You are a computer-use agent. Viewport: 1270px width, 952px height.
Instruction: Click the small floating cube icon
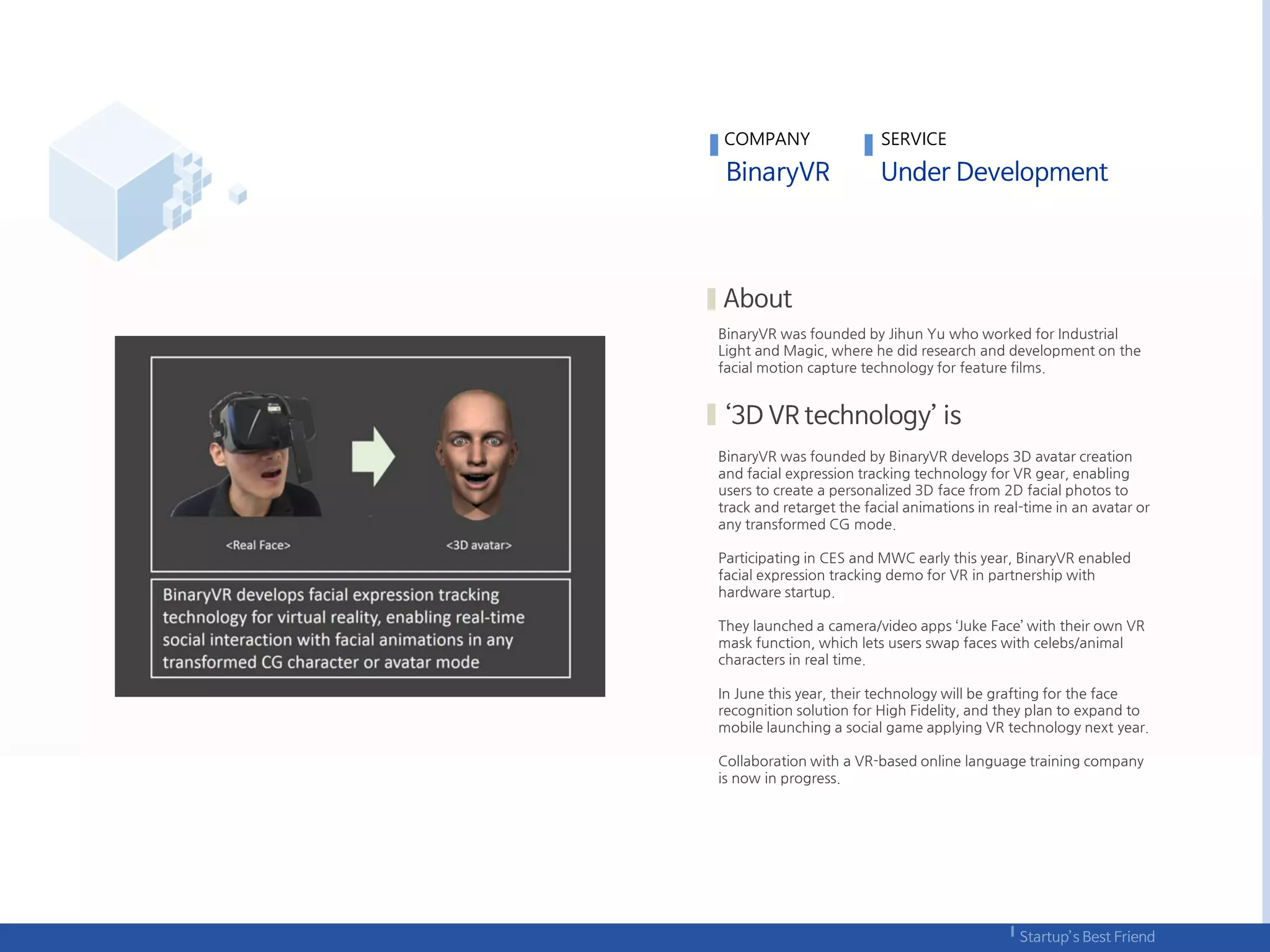pyautogui.click(x=238, y=194)
